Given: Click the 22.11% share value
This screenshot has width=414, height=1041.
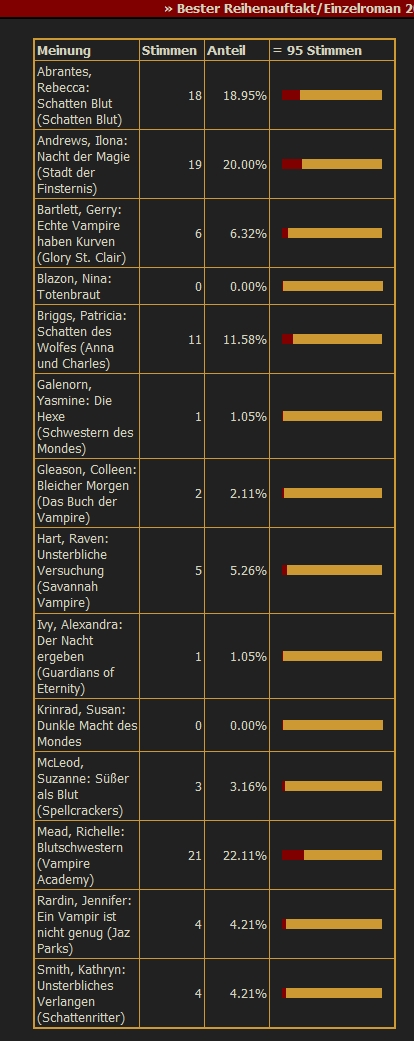Looking at the screenshot, I should (245, 855).
